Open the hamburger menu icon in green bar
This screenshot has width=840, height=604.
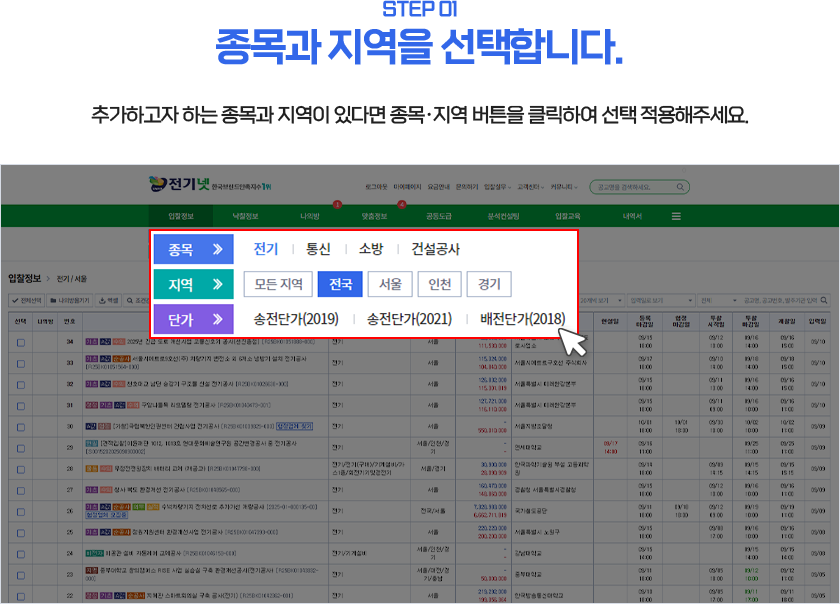(x=676, y=217)
